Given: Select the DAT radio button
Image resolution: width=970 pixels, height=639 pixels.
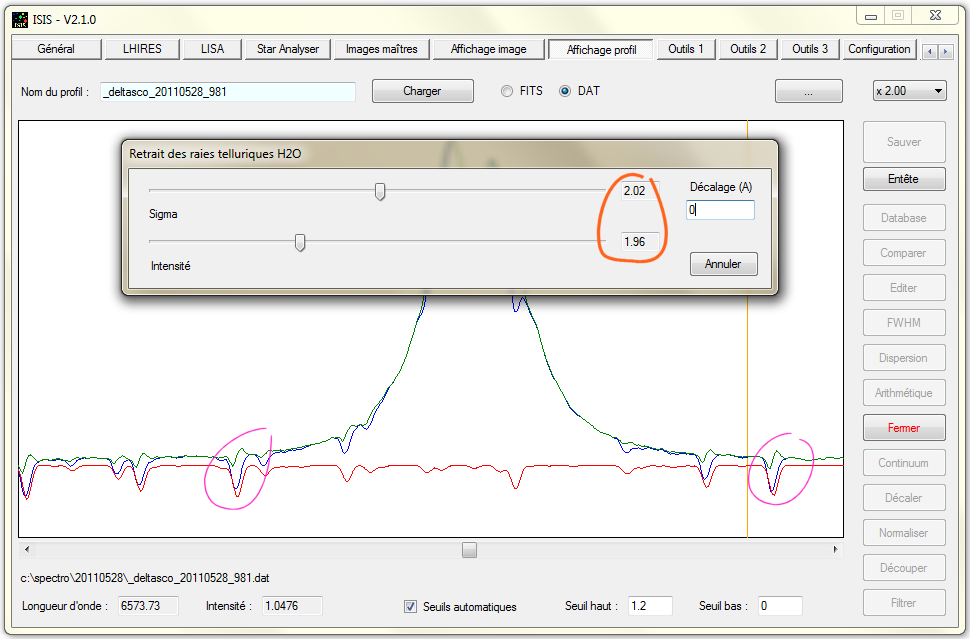Looking at the screenshot, I should [565, 91].
